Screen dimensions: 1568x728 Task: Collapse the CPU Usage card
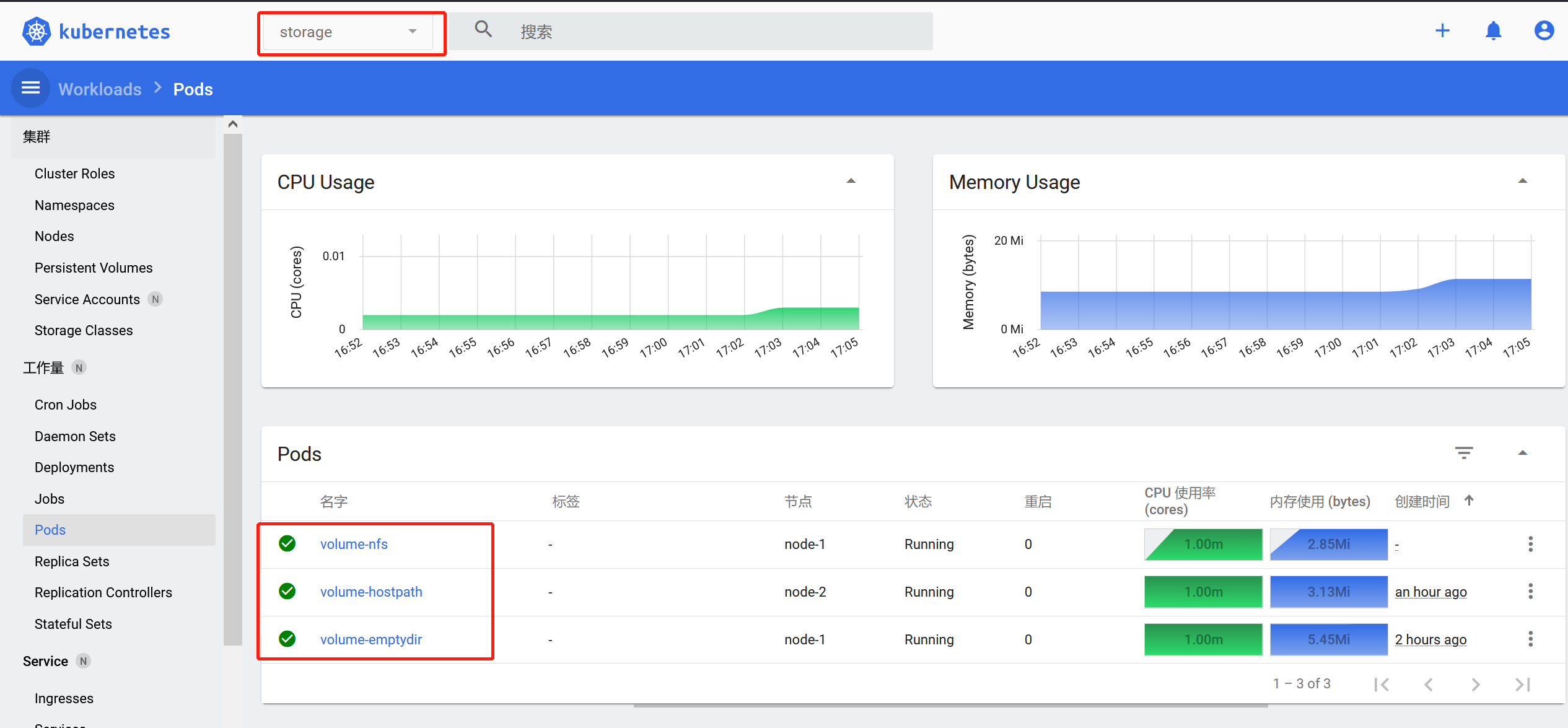(x=851, y=182)
